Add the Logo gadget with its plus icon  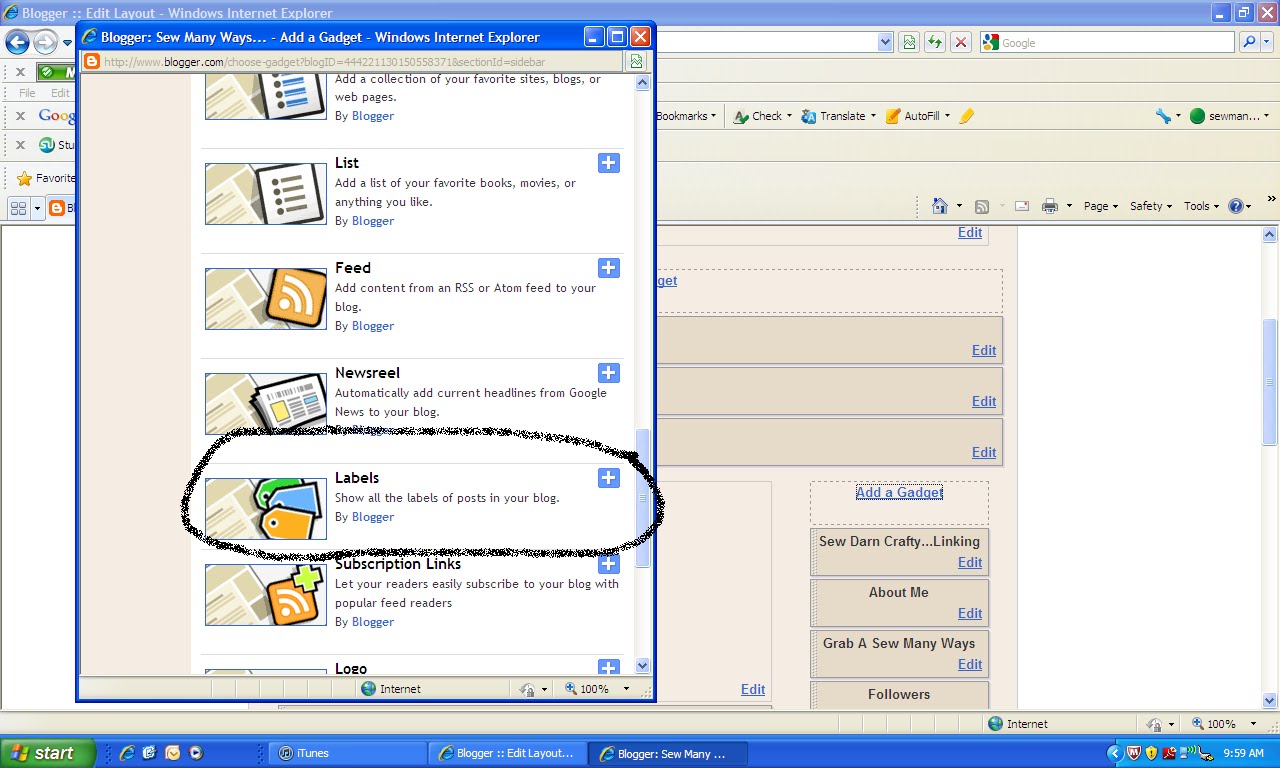point(608,667)
